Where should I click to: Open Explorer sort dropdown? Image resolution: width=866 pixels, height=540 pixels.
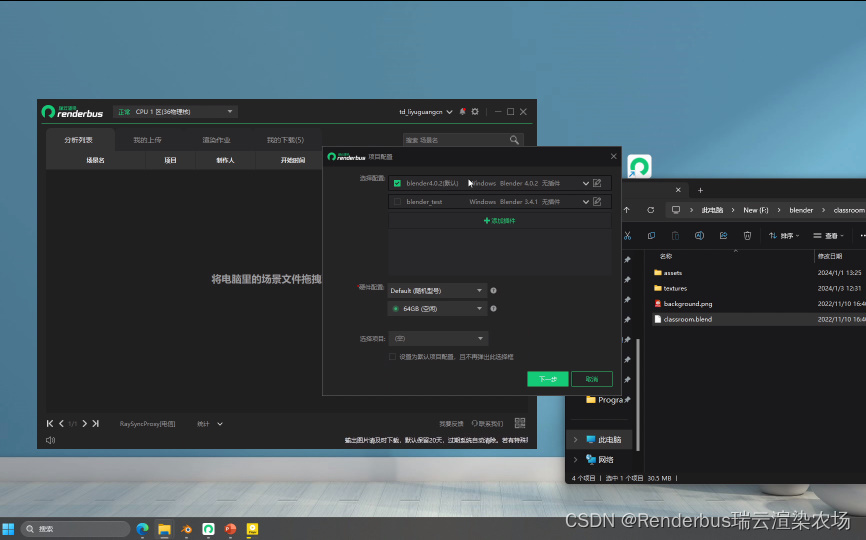click(784, 236)
